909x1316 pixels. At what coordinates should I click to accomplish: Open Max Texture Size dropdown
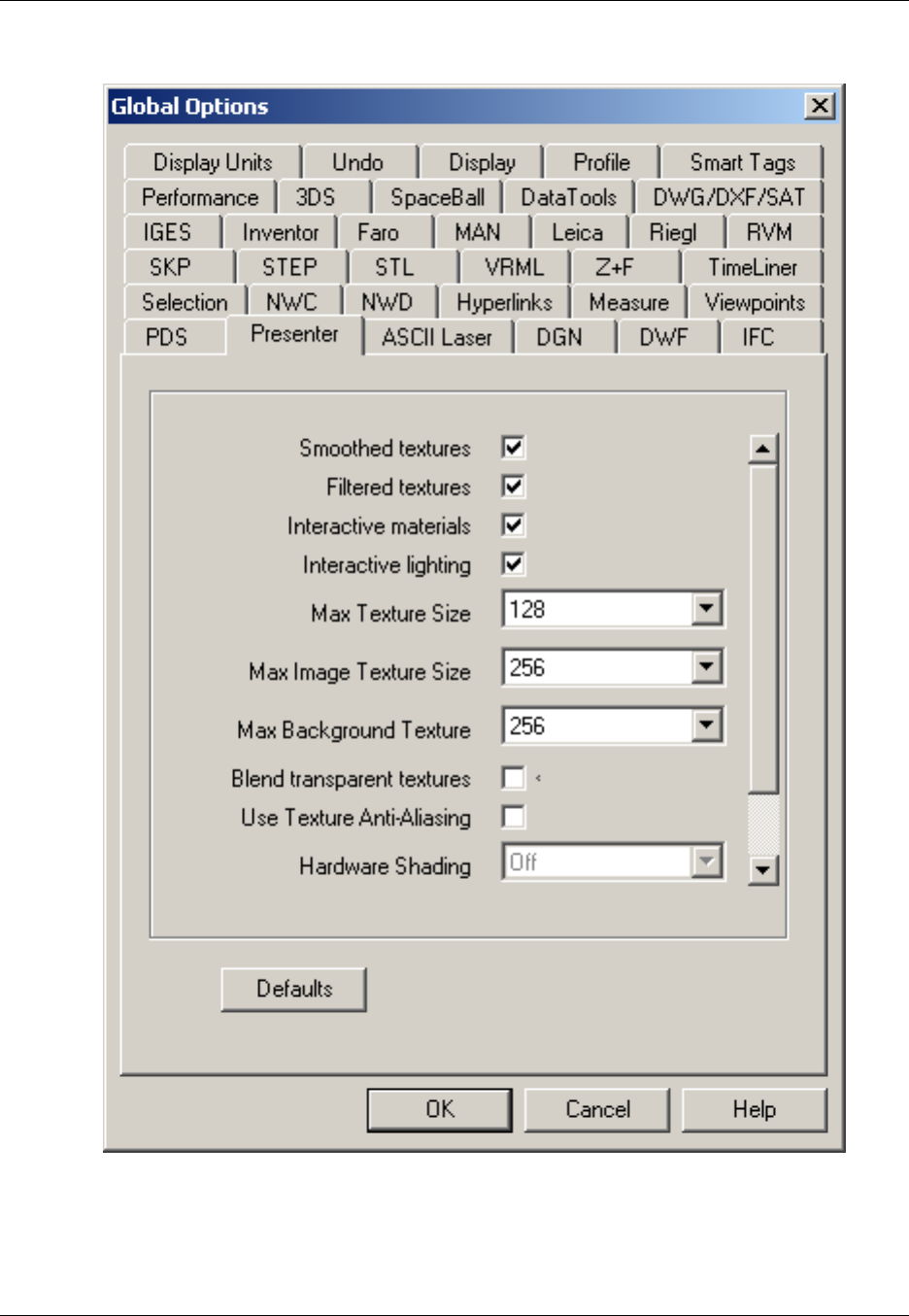click(707, 610)
